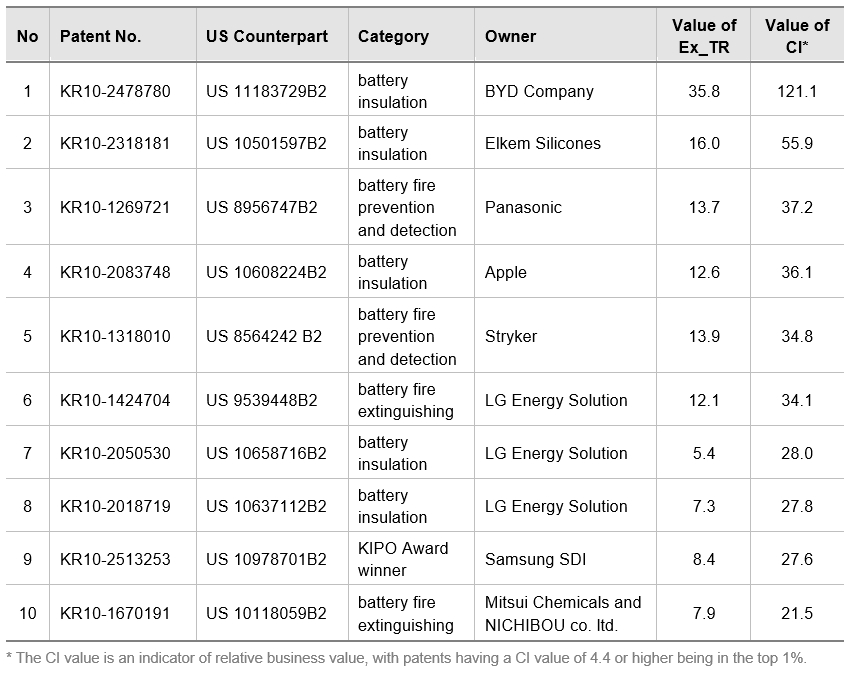Select US 9539448B2 counterpart cell
The height and width of the screenshot is (674, 850).
[261, 400]
